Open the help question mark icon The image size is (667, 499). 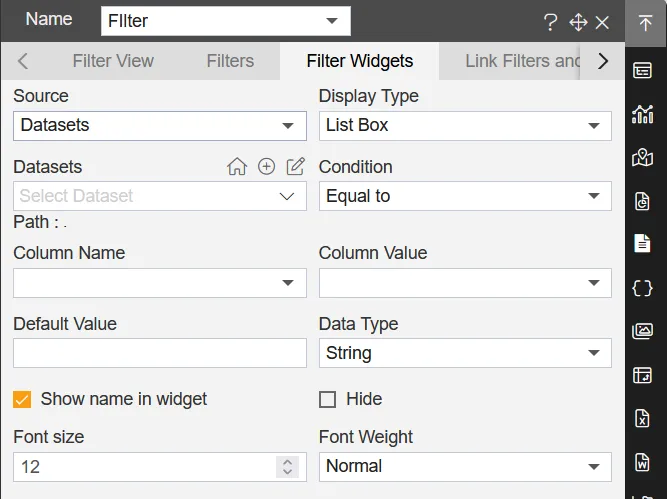pyautogui.click(x=550, y=22)
